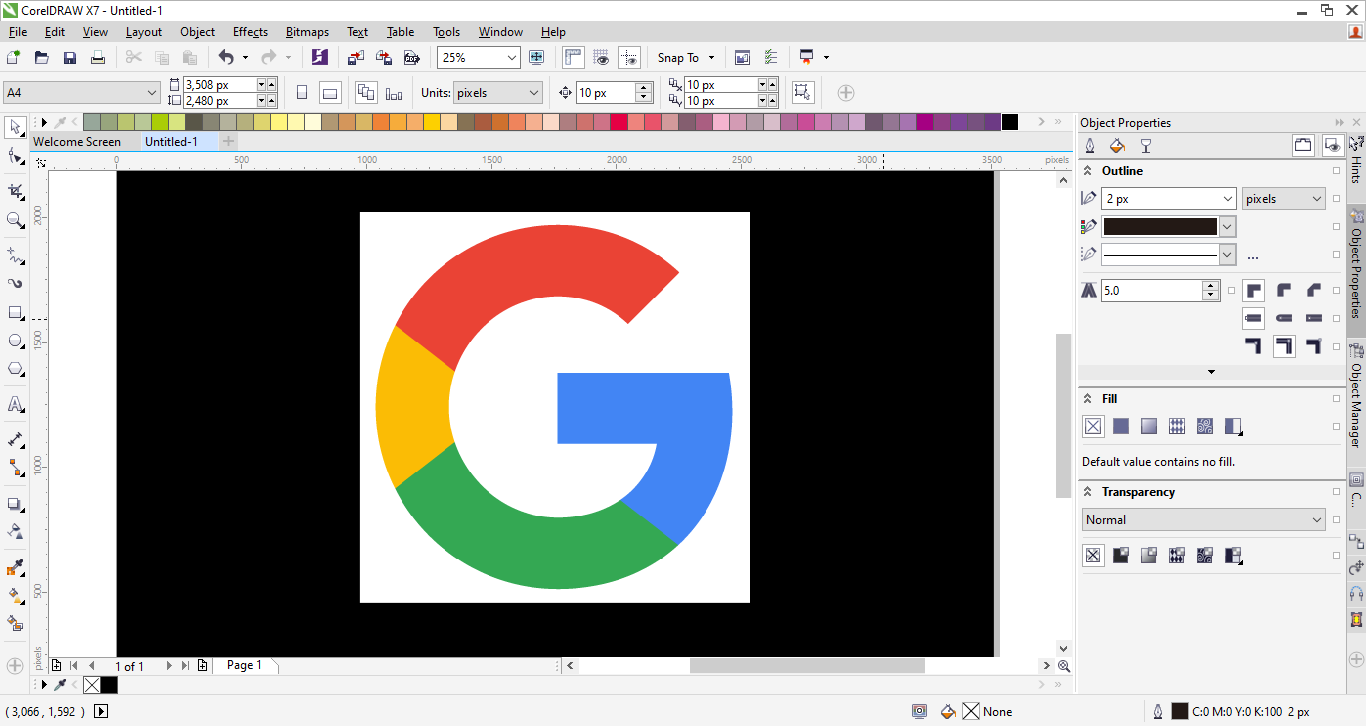Pick the yellow swatch in palette

pyautogui.click(x=431, y=122)
